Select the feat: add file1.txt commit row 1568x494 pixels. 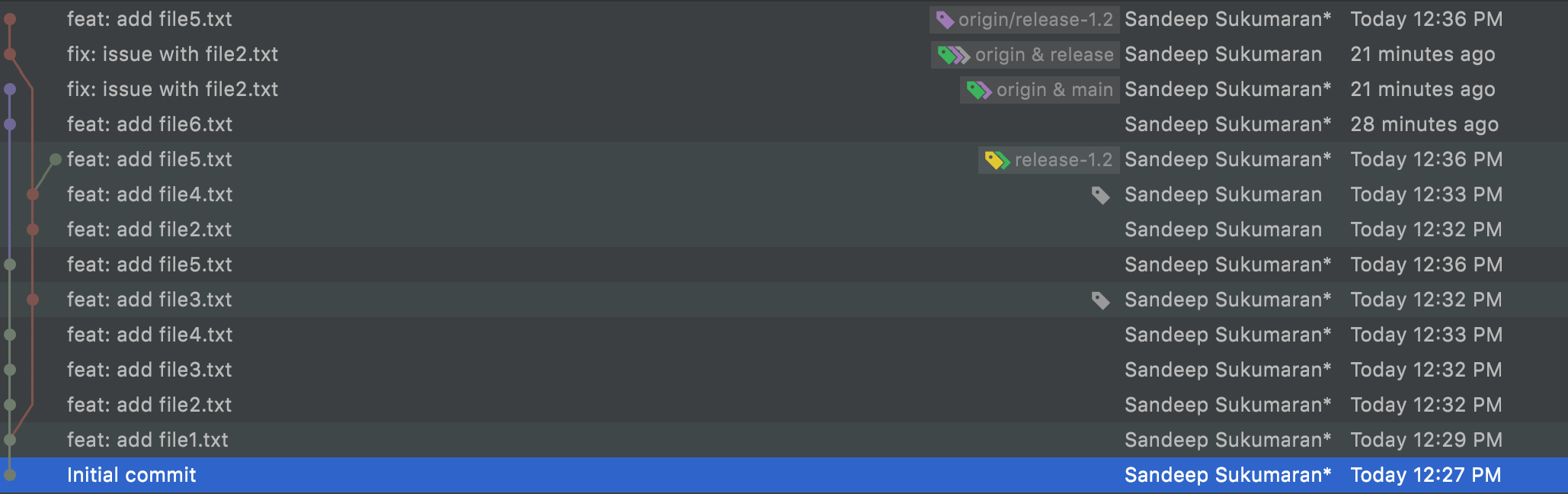coord(457,440)
